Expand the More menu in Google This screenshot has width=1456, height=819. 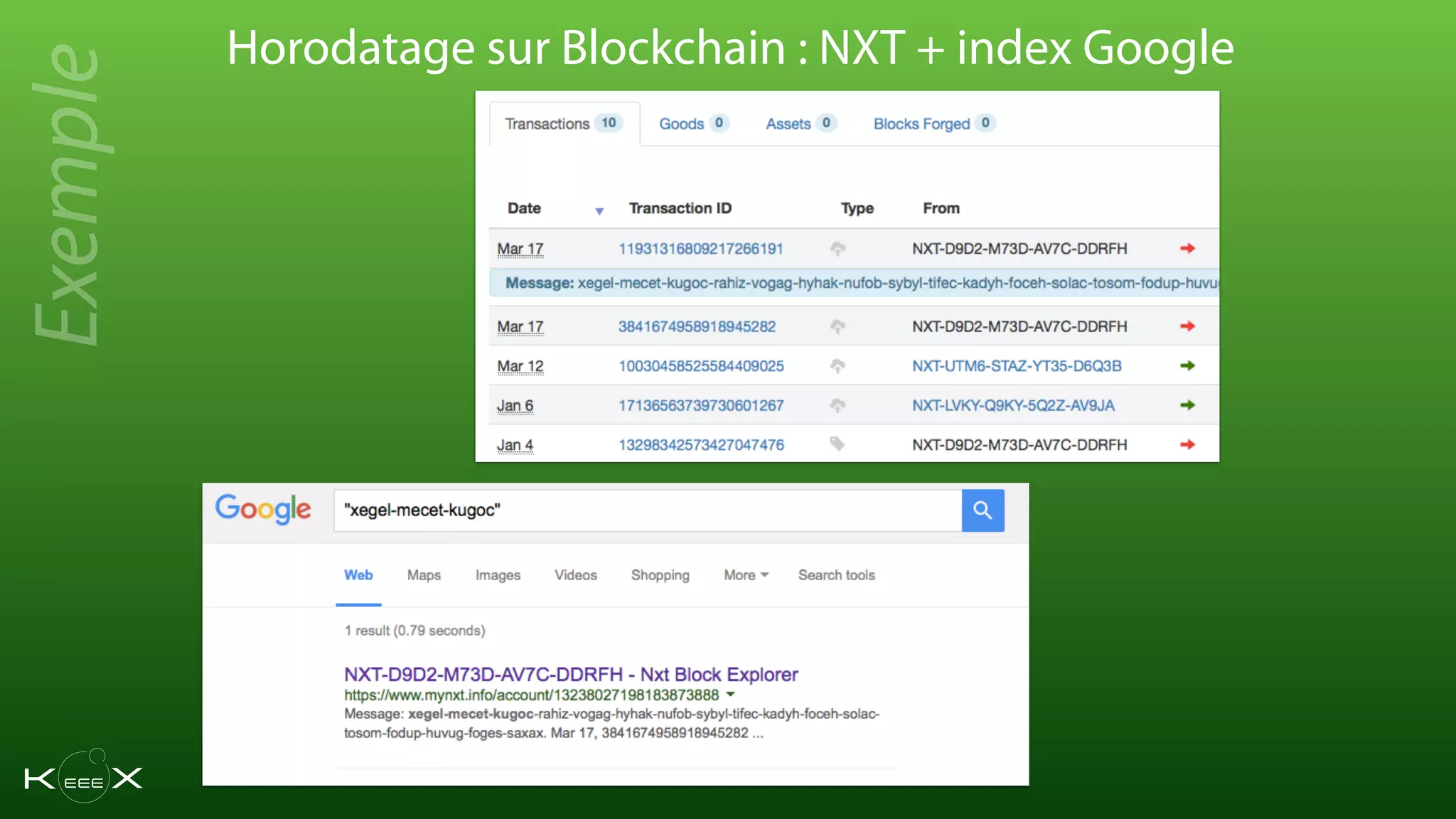[746, 575]
